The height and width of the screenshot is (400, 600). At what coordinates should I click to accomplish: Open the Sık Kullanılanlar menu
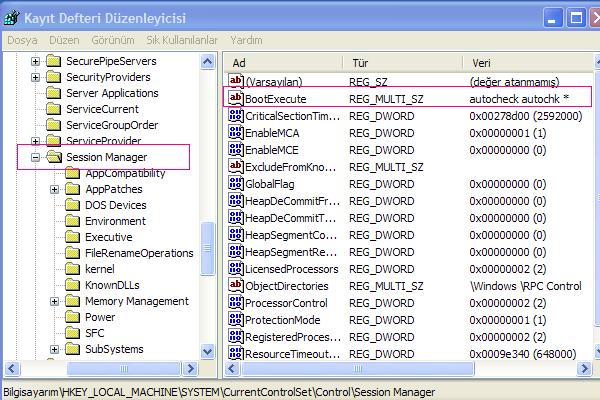point(182,40)
